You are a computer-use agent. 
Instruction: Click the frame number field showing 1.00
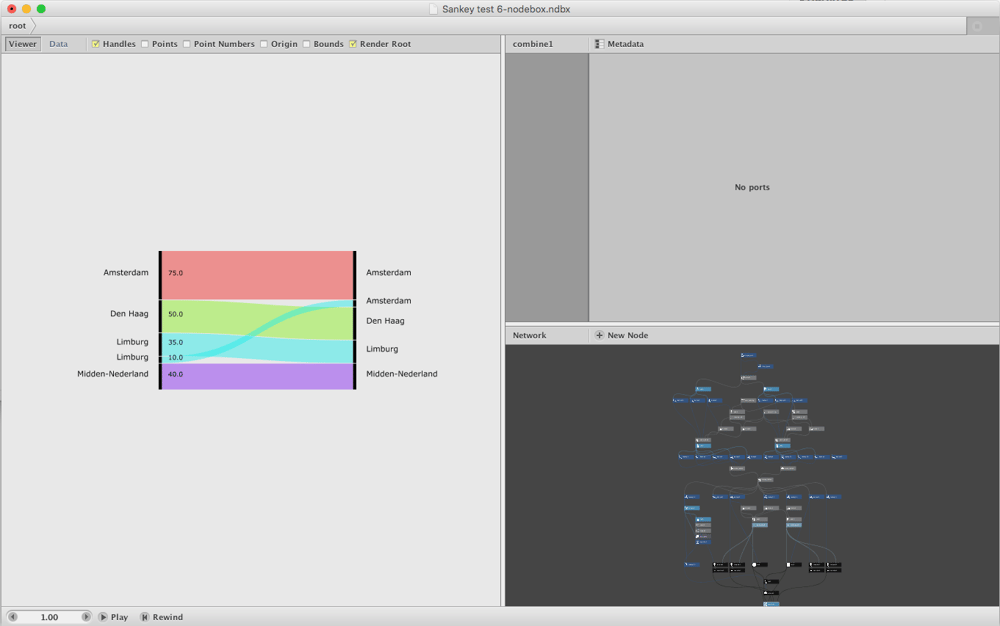49,617
